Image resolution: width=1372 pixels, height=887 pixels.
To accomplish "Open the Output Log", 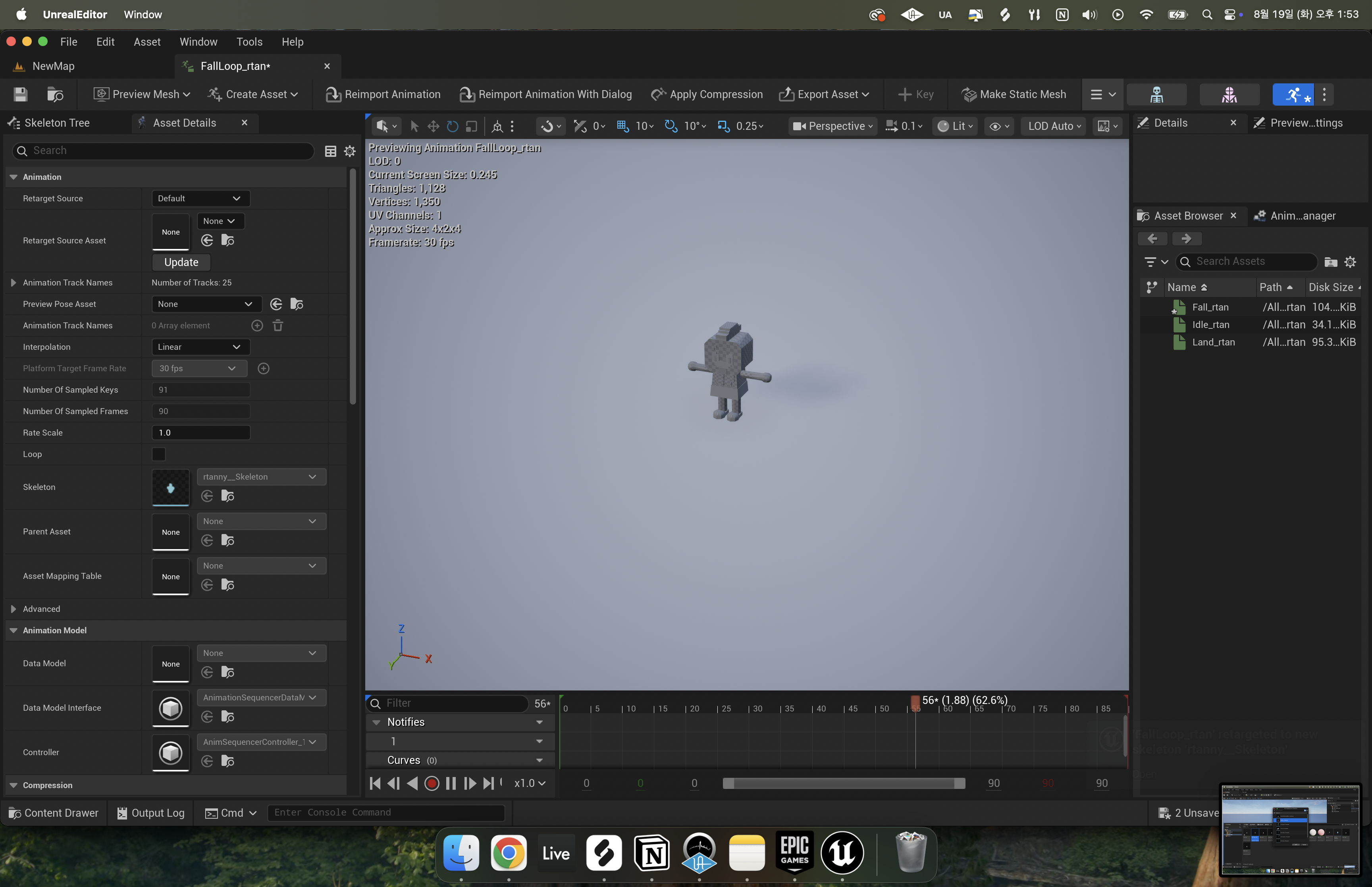I will 151,813.
